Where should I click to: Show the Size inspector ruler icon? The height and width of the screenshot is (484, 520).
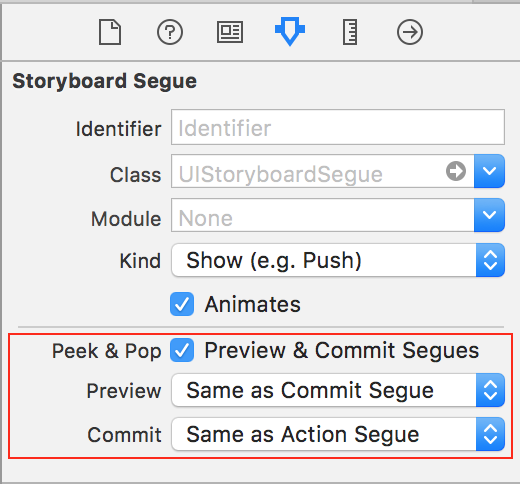tap(350, 32)
